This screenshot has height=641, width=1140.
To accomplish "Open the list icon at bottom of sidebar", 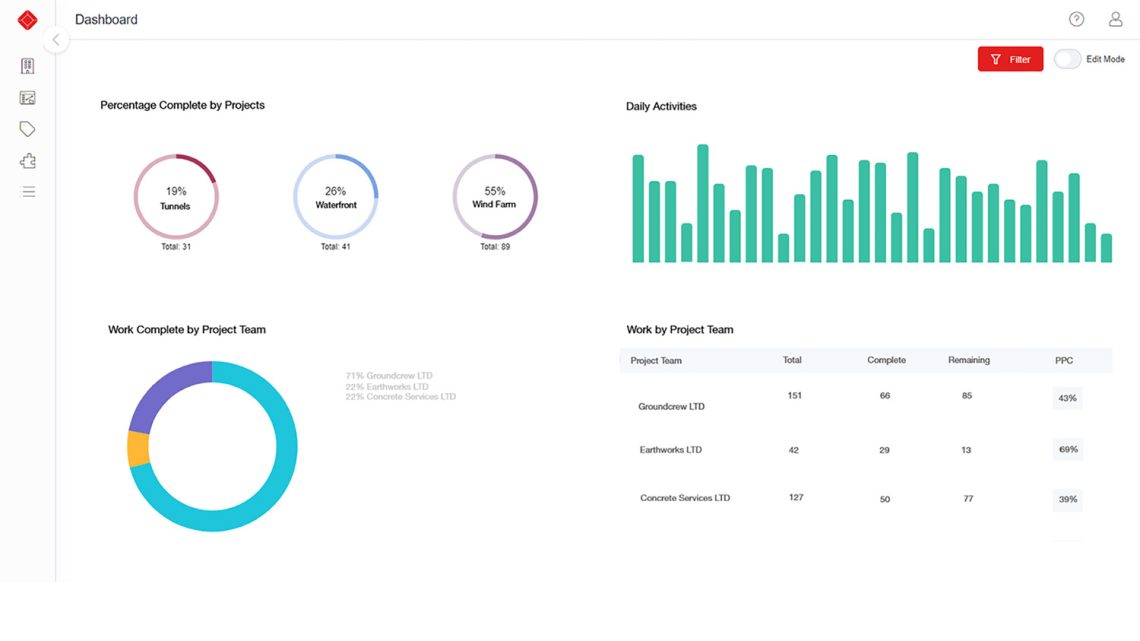I will (27, 191).
